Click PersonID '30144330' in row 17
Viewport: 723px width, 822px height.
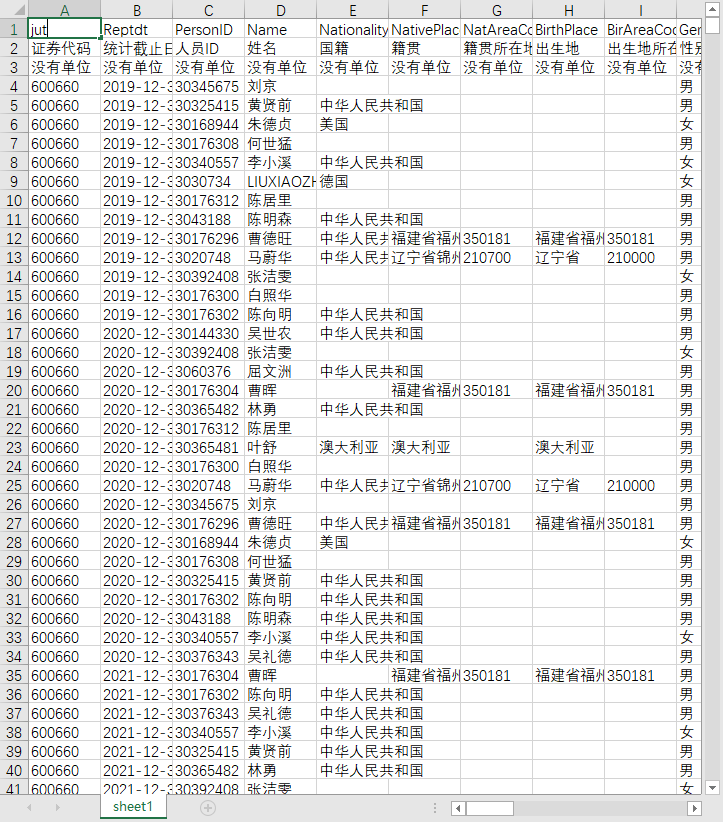209,333
